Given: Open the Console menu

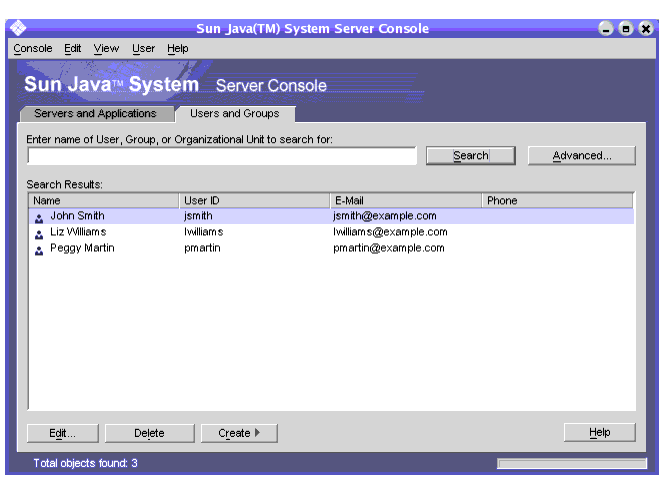Looking at the screenshot, I should pos(33,48).
